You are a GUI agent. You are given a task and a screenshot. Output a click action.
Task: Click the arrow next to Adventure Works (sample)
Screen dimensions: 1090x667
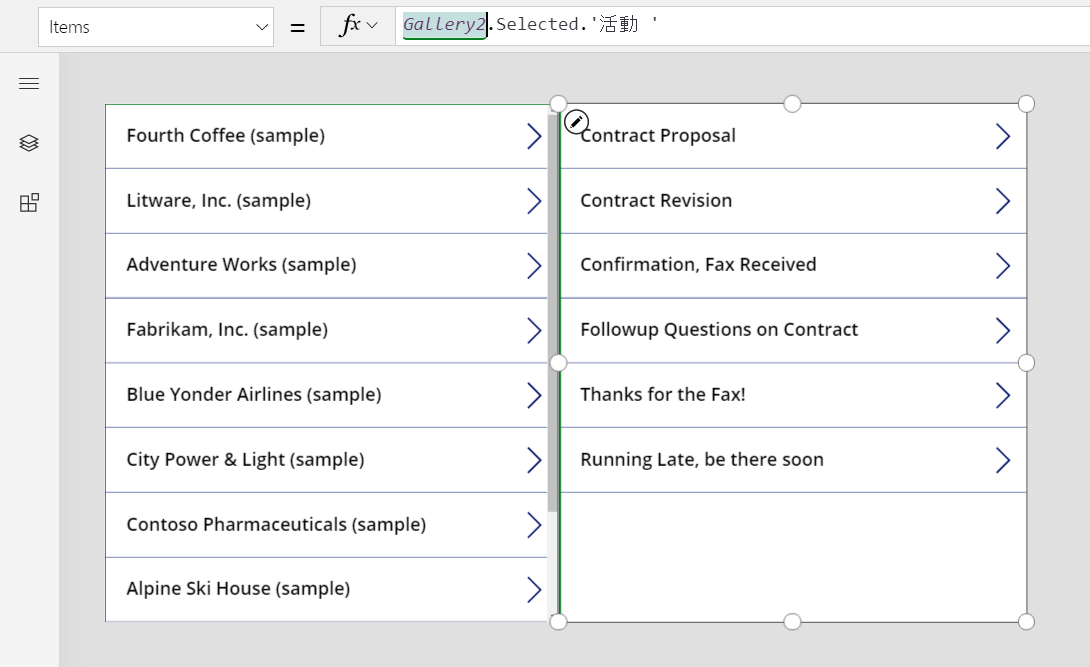[534, 265]
